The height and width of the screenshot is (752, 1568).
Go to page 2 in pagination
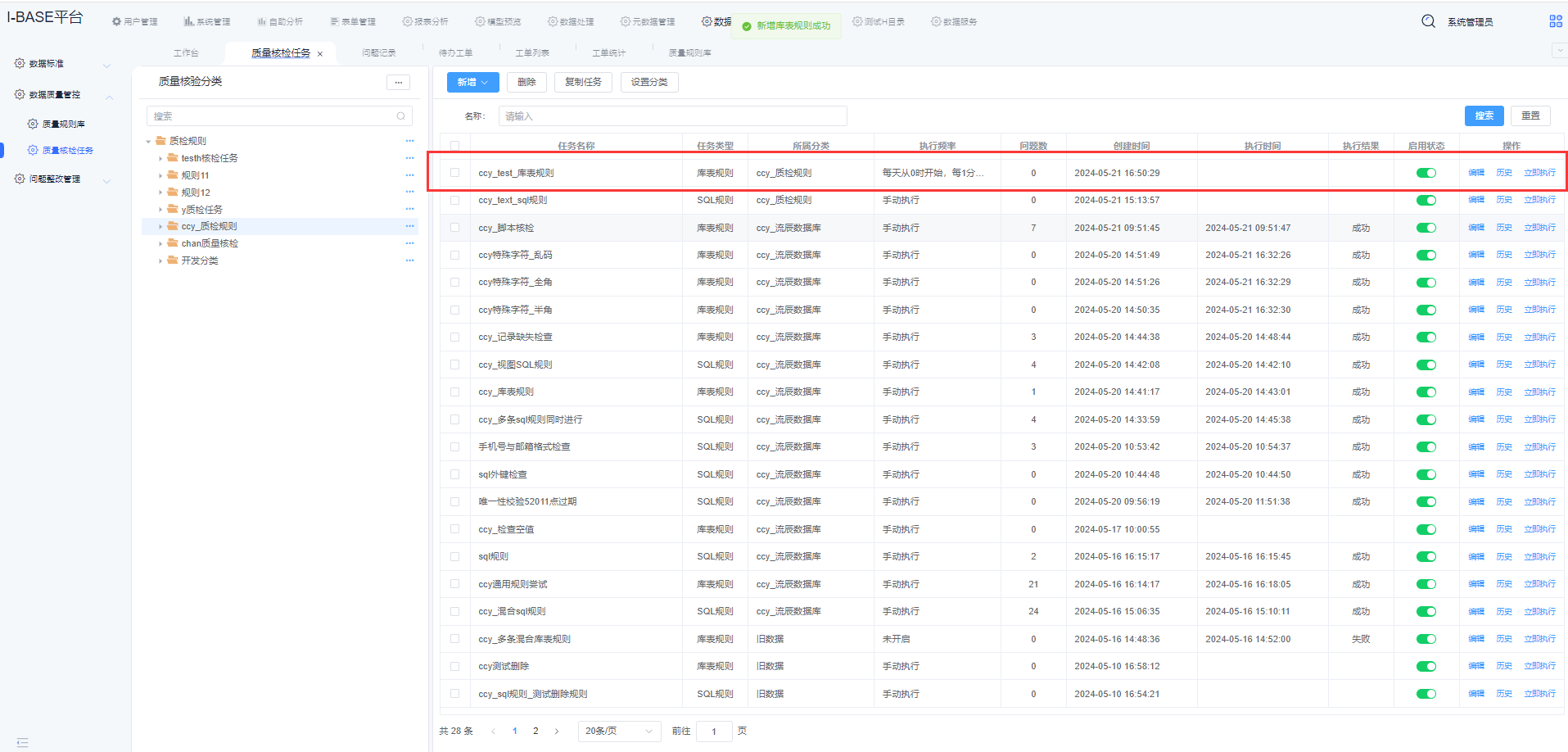(x=535, y=731)
